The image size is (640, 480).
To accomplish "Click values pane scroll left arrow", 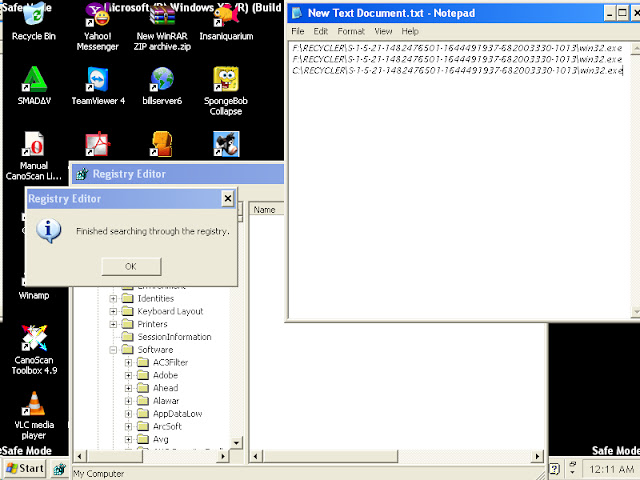I will pyautogui.click(x=256, y=456).
